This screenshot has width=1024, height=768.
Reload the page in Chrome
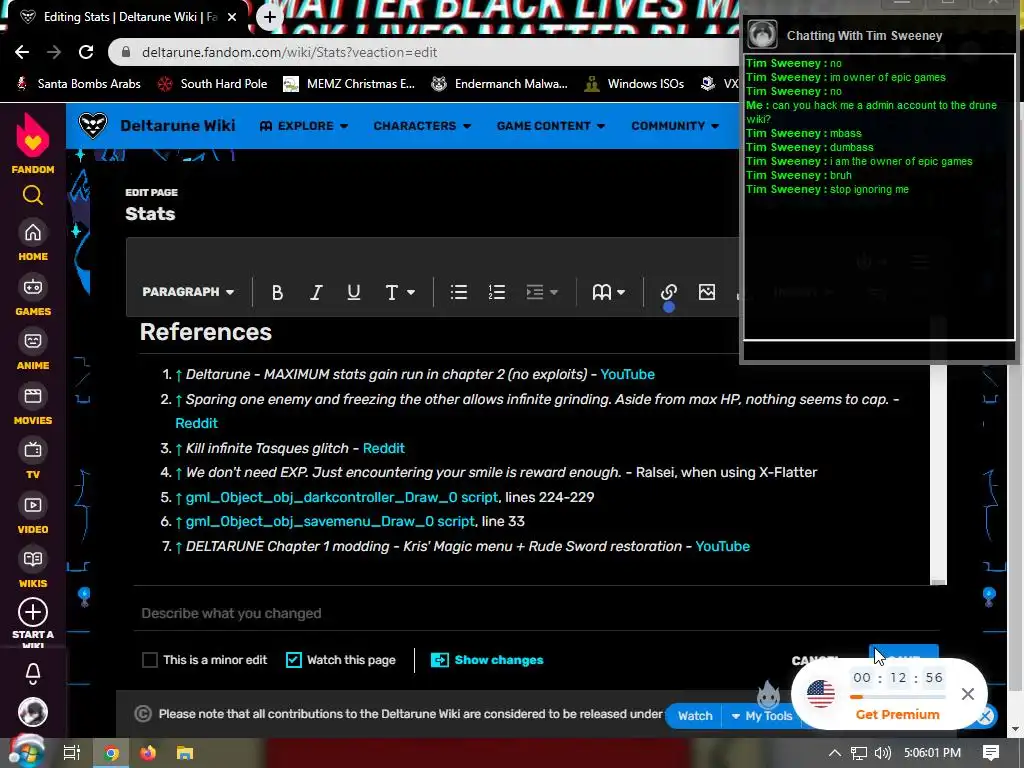click(86, 52)
